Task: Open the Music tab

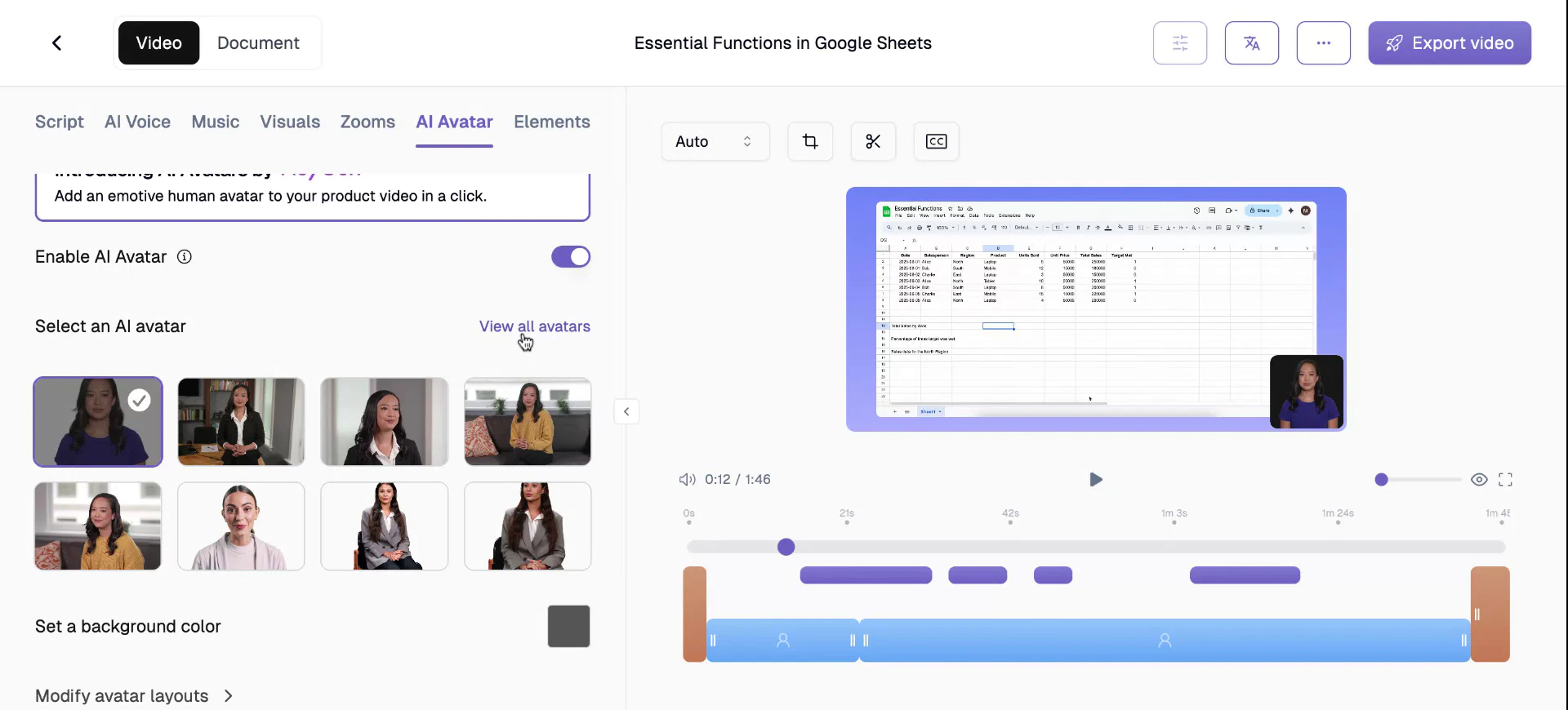Action: tap(216, 122)
